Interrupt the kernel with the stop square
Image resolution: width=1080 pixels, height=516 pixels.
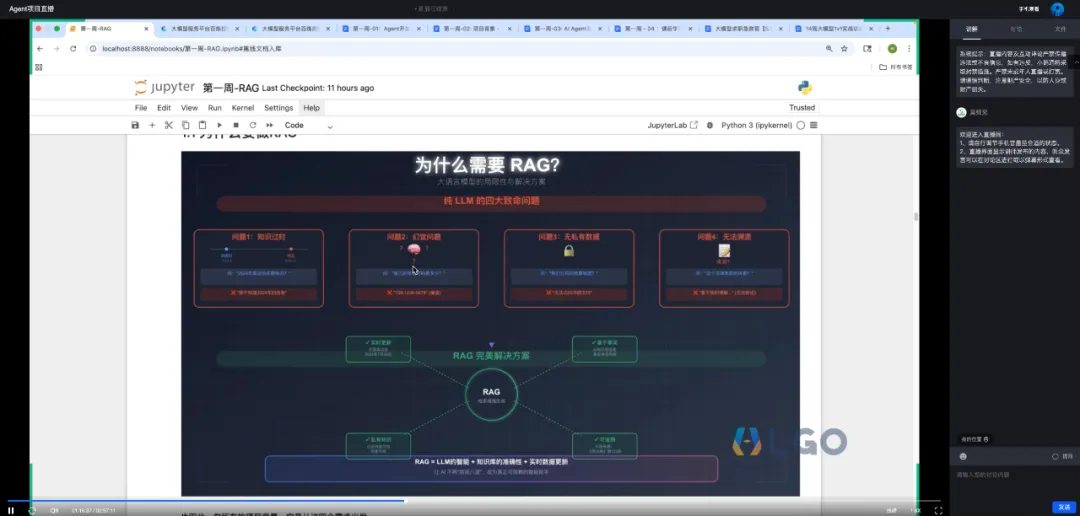click(236, 125)
